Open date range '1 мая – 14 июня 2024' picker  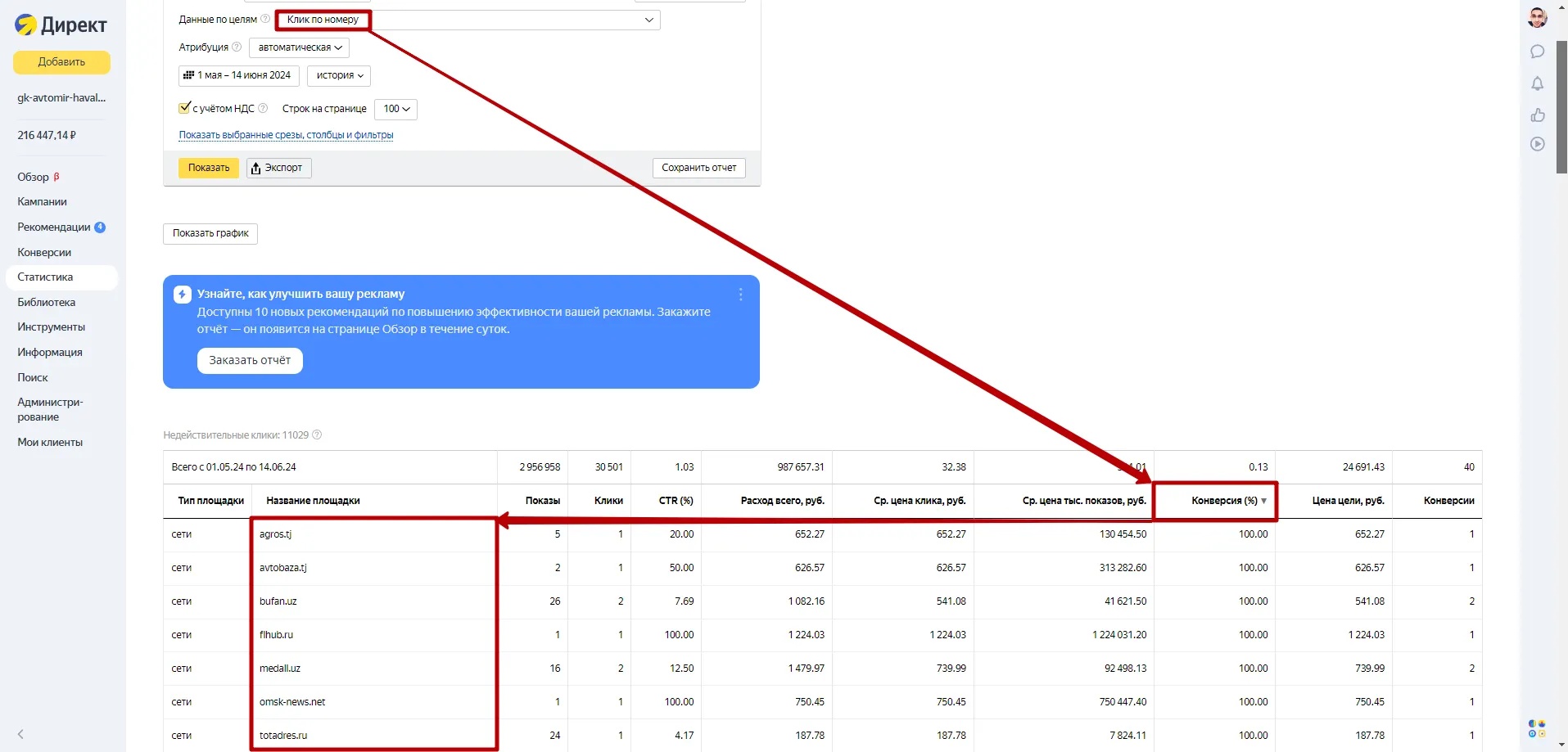(x=238, y=75)
